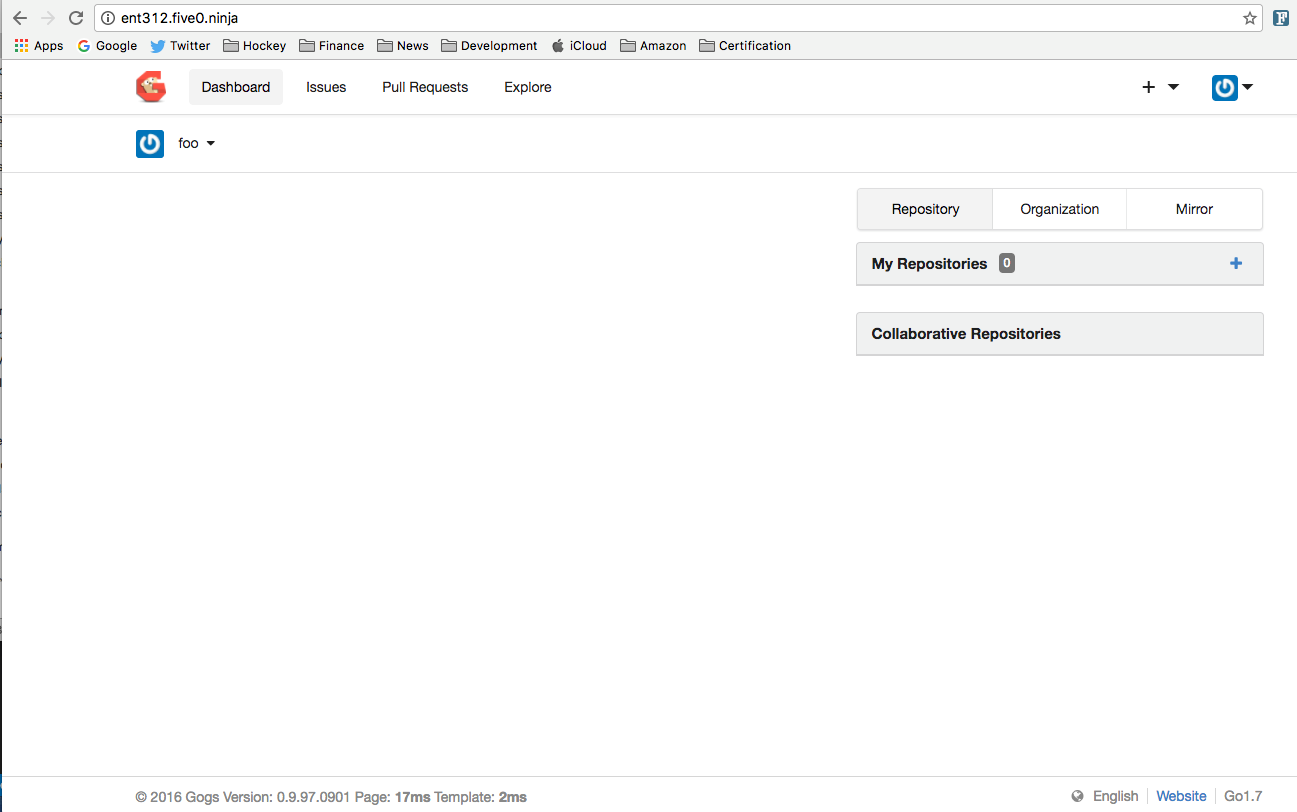Open Certification bookmarks folder
The image size is (1297, 812).
(x=745, y=46)
